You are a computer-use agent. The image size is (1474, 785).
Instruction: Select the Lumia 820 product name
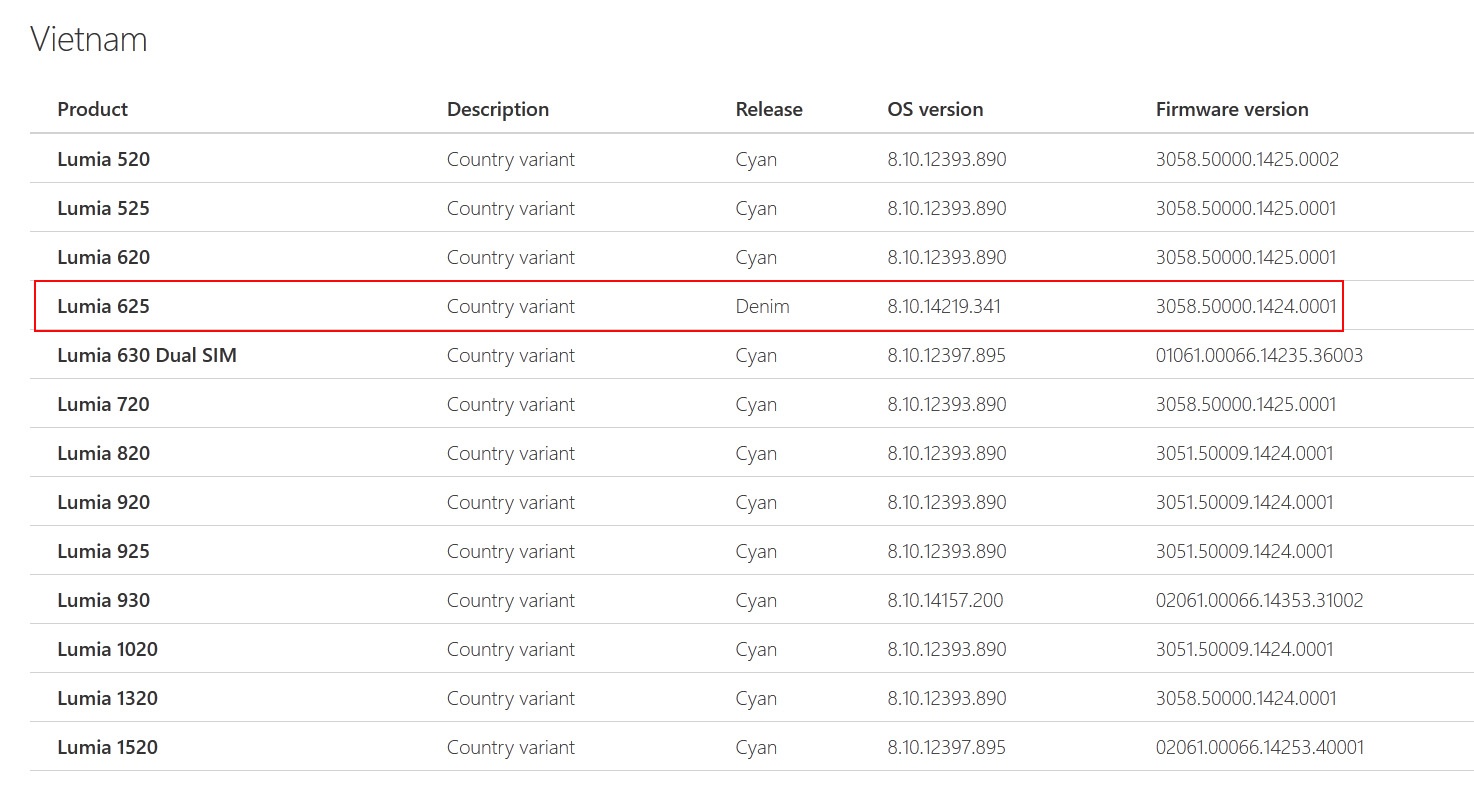104,453
